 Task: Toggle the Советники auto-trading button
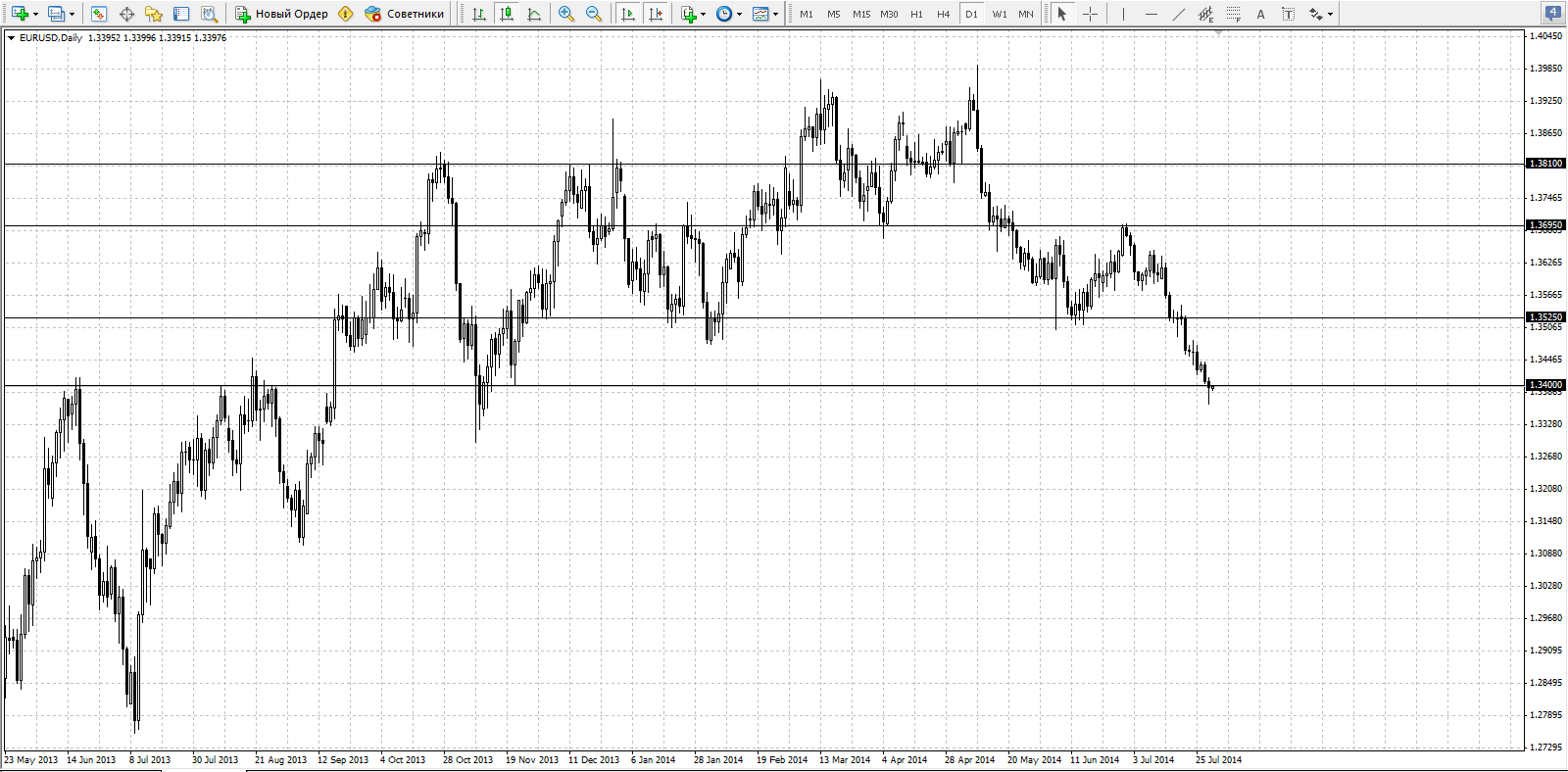404,14
